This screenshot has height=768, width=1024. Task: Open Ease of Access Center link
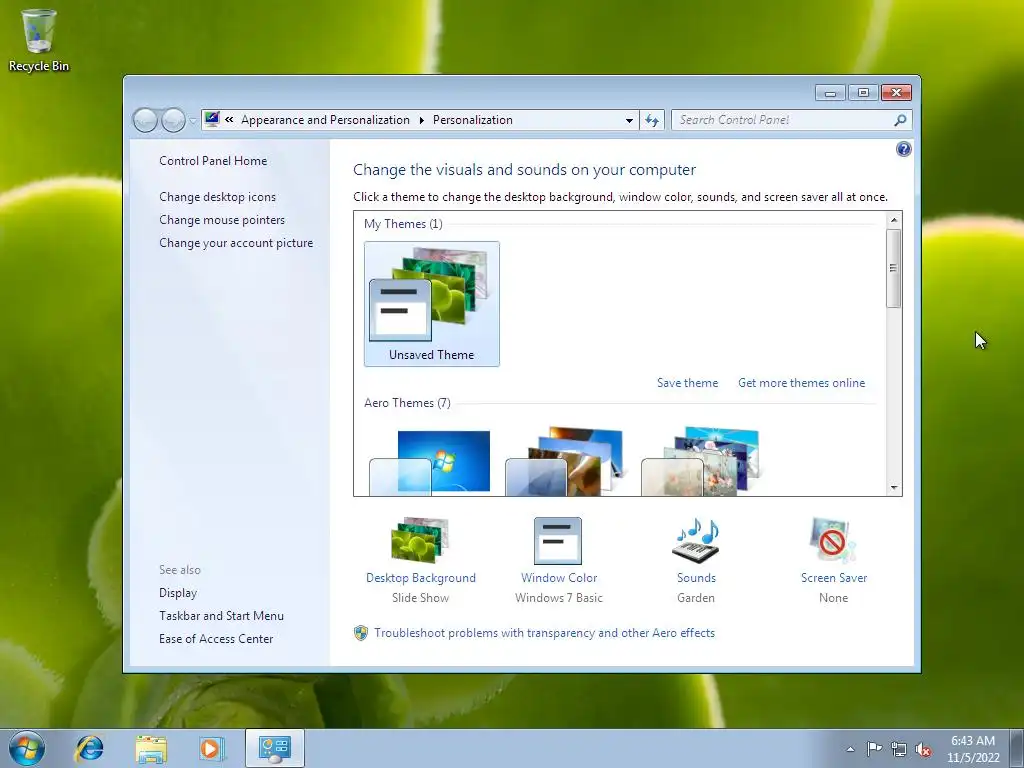coord(216,639)
